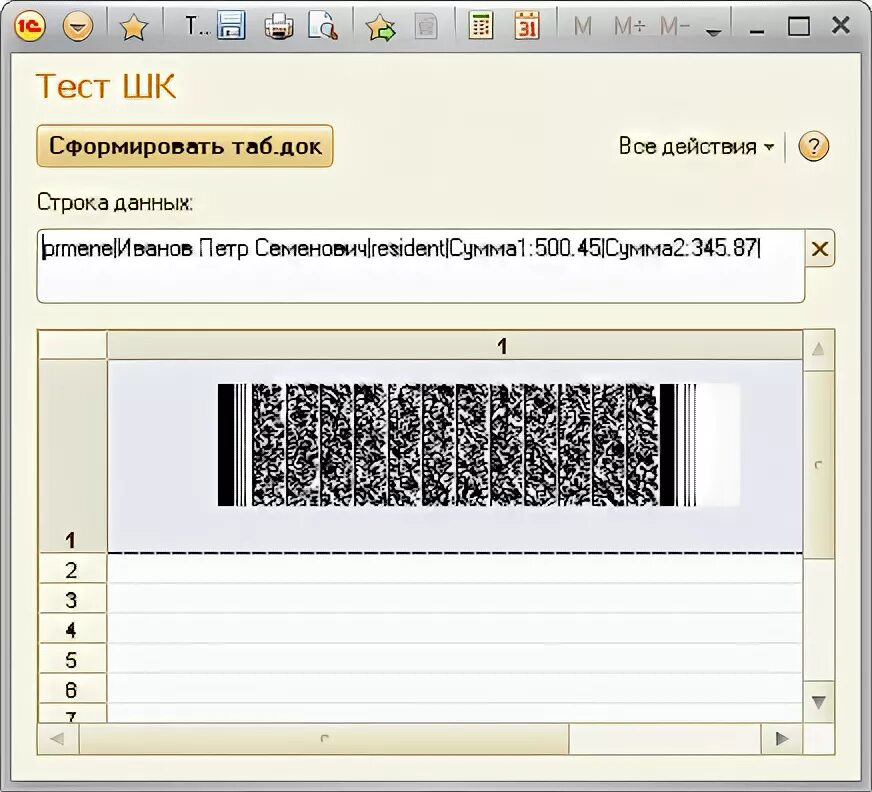Click the greyed-out document copy icon
Image resolution: width=872 pixels, height=792 pixels.
[x=426, y=26]
